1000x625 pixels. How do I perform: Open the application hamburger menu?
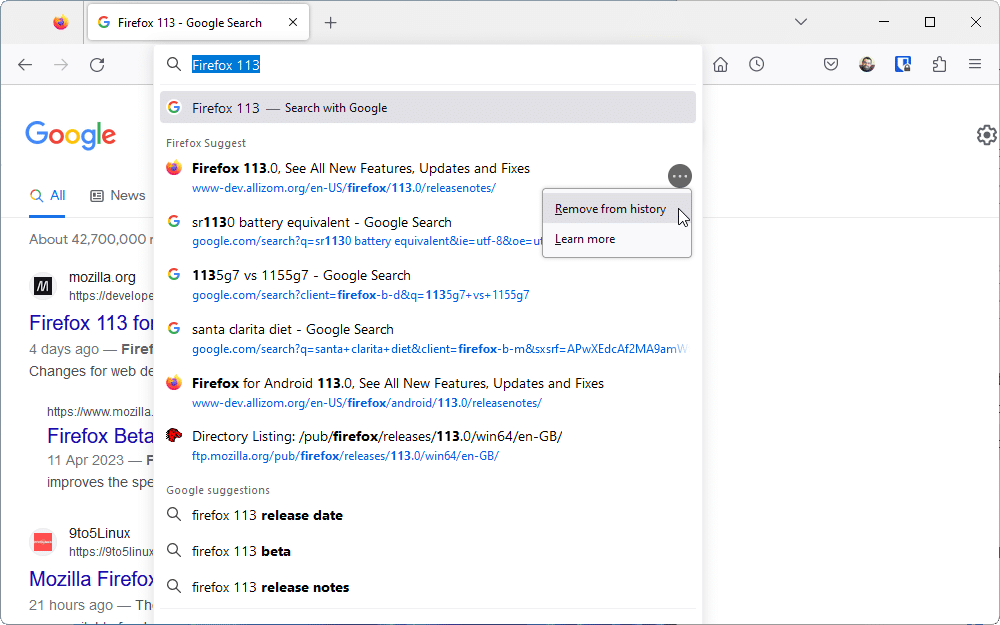tap(975, 64)
